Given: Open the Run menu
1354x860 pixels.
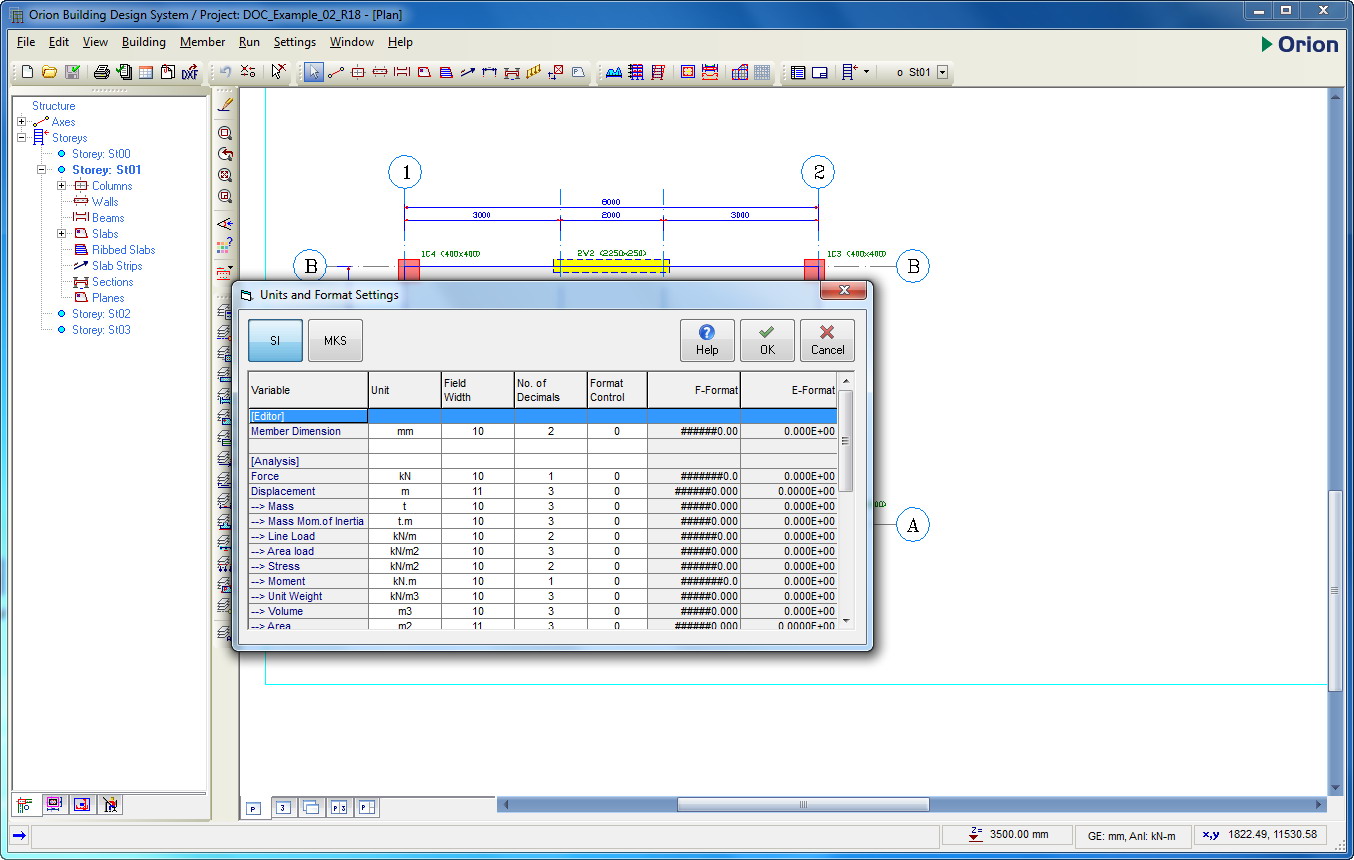Looking at the screenshot, I should tap(249, 42).
